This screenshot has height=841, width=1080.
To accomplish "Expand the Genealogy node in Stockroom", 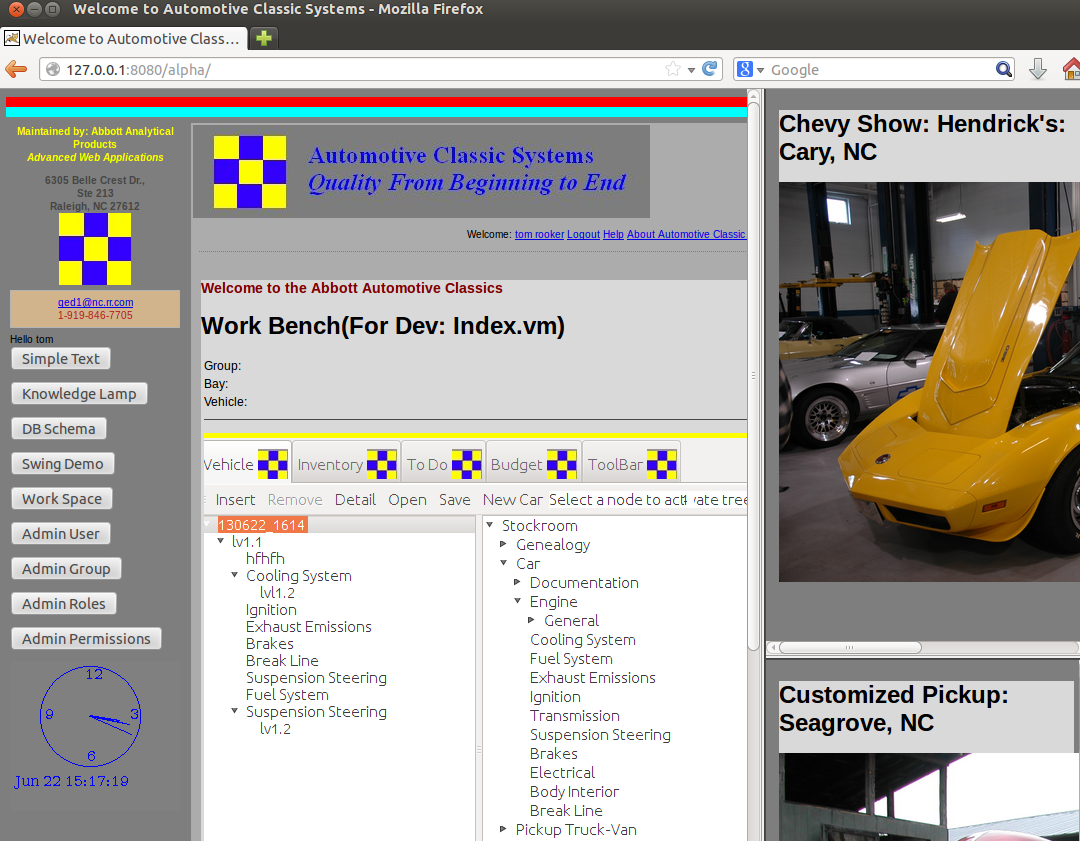I will click(504, 545).
